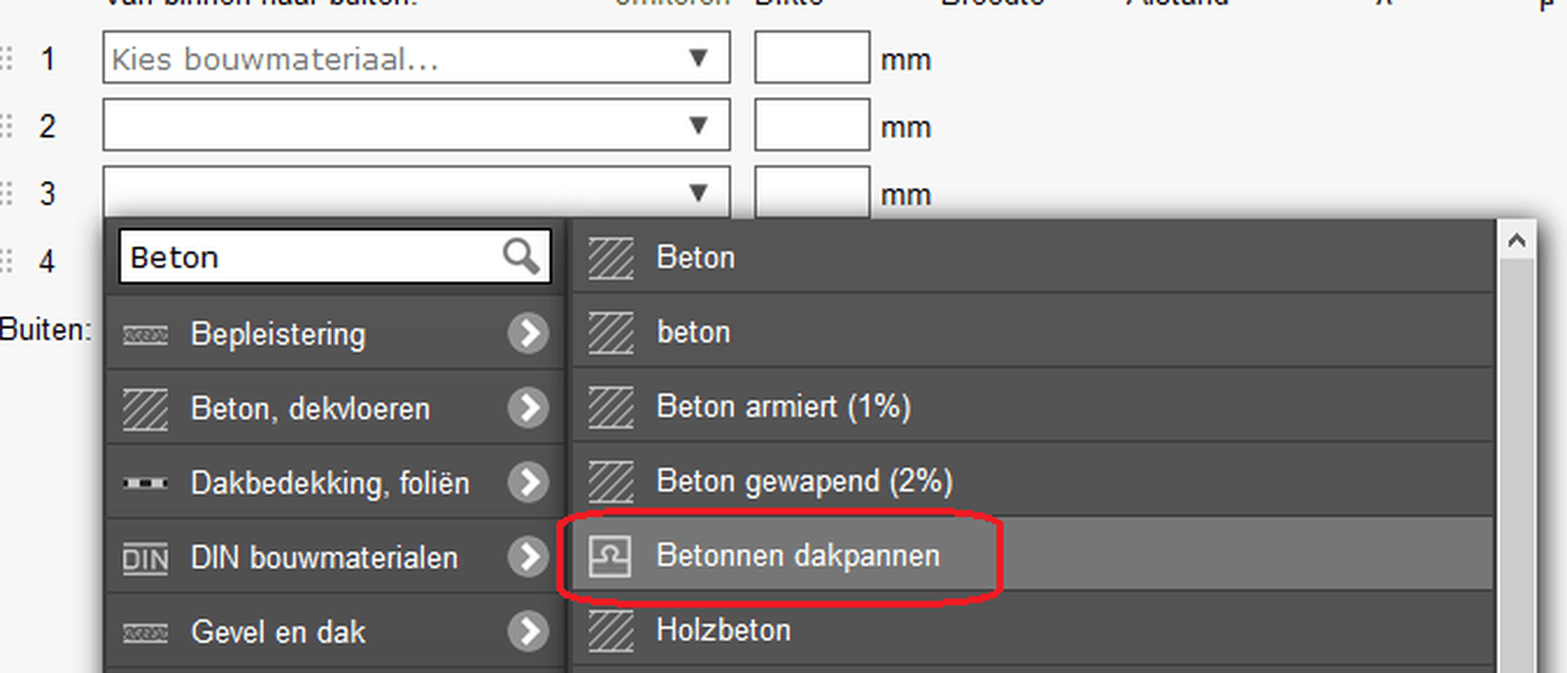Viewport: 1567px width, 673px height.
Task: Click hatch icon beside Beton armiert (1%)
Action: click(x=610, y=407)
